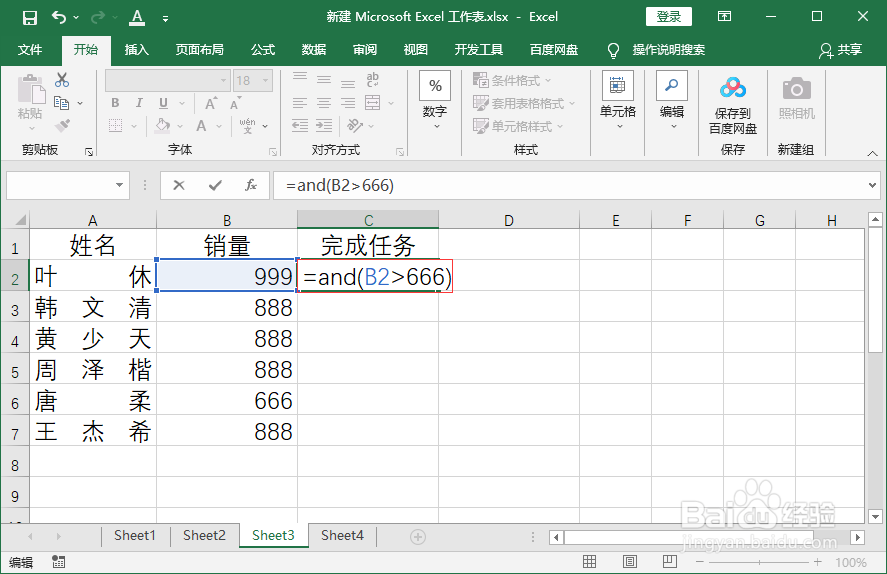
Task: Cut selection with scissors icon
Action: coord(62,80)
